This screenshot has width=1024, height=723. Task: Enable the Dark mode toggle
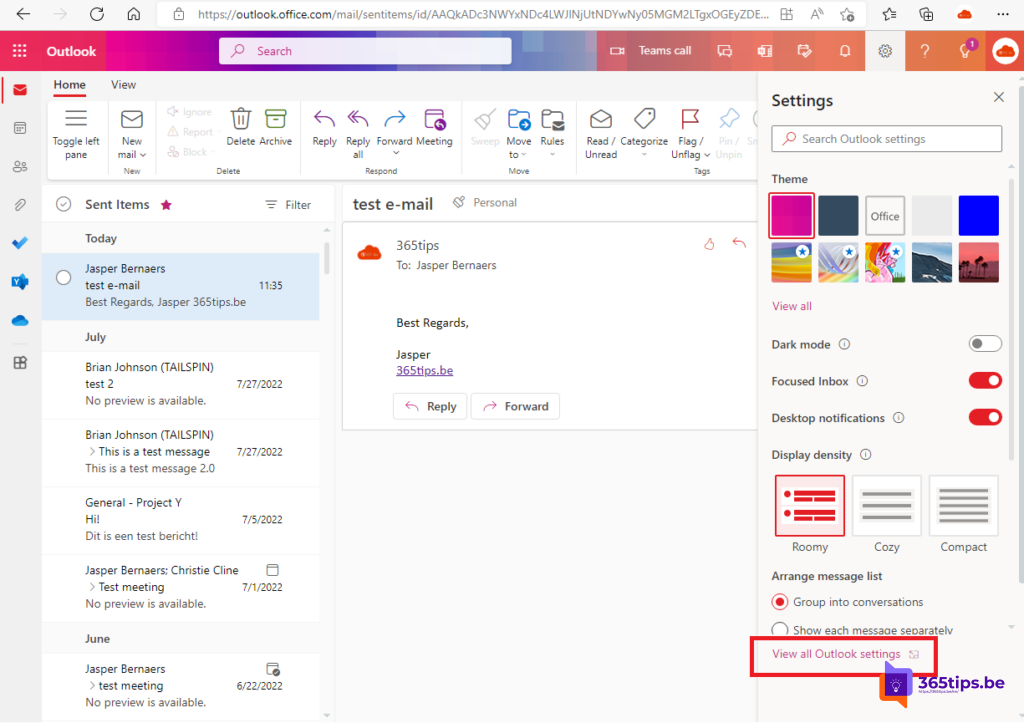click(984, 344)
